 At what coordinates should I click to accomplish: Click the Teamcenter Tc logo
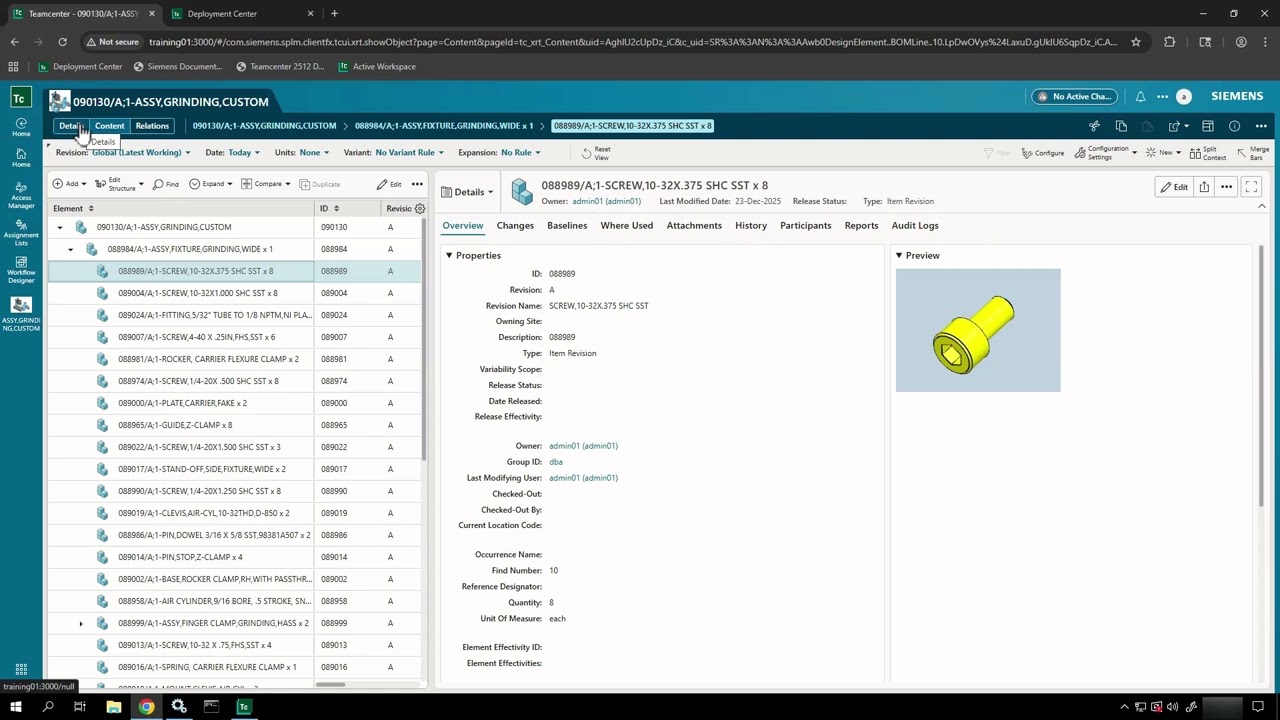pyautogui.click(x=19, y=98)
